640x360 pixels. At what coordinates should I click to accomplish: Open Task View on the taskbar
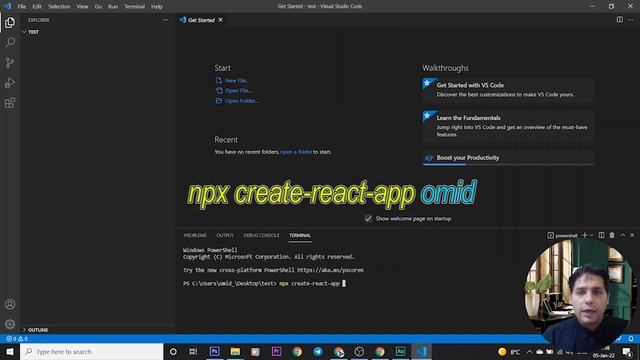[193, 351]
